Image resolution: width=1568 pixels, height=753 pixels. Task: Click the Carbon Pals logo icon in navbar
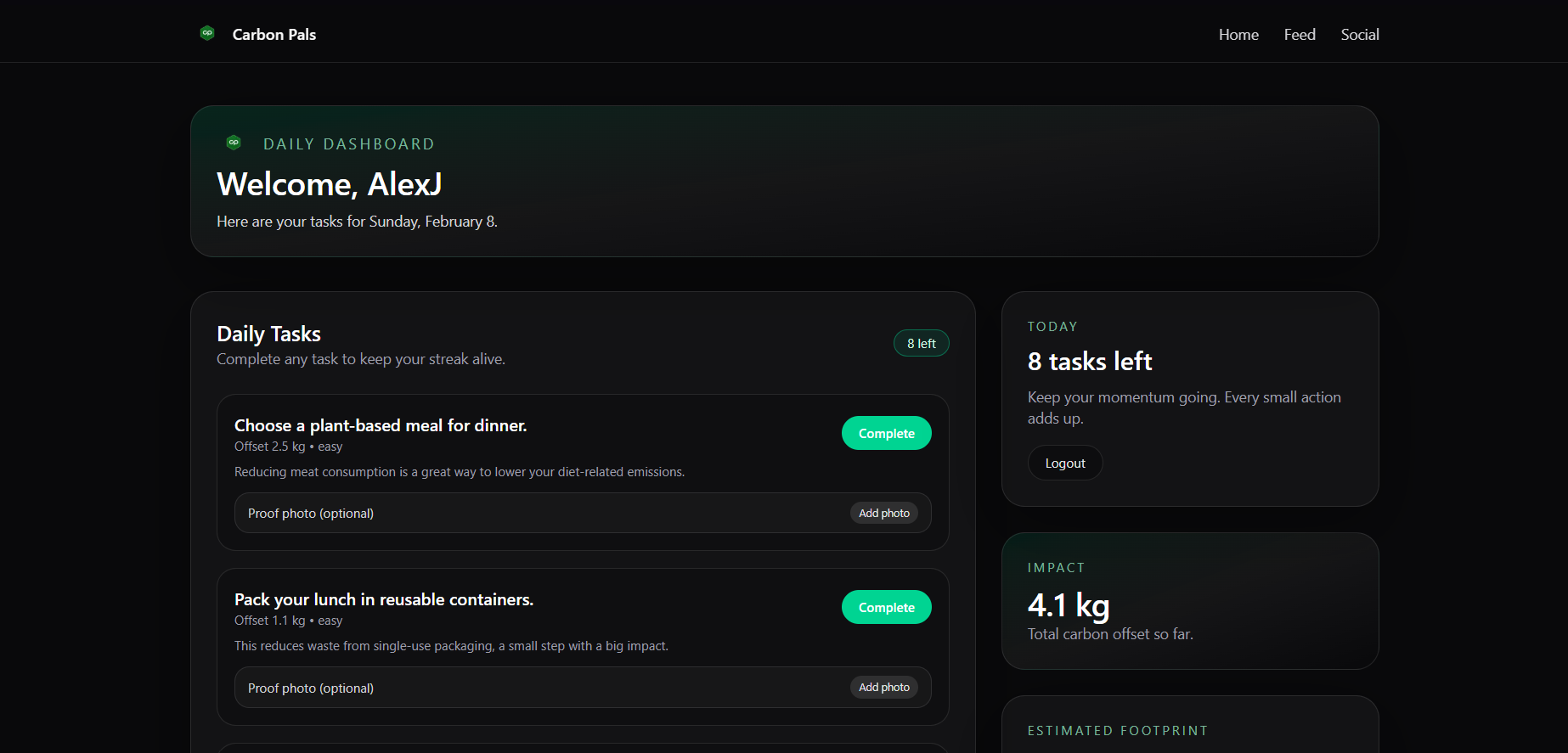point(207,33)
